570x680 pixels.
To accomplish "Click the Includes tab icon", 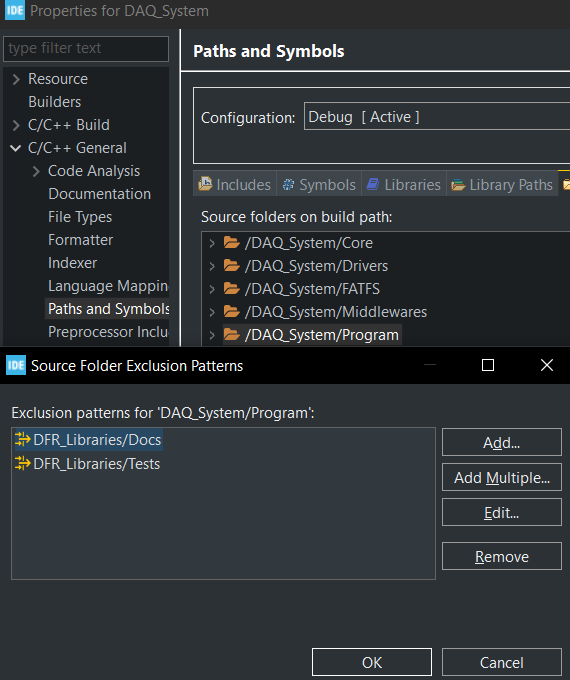I will 205,184.
